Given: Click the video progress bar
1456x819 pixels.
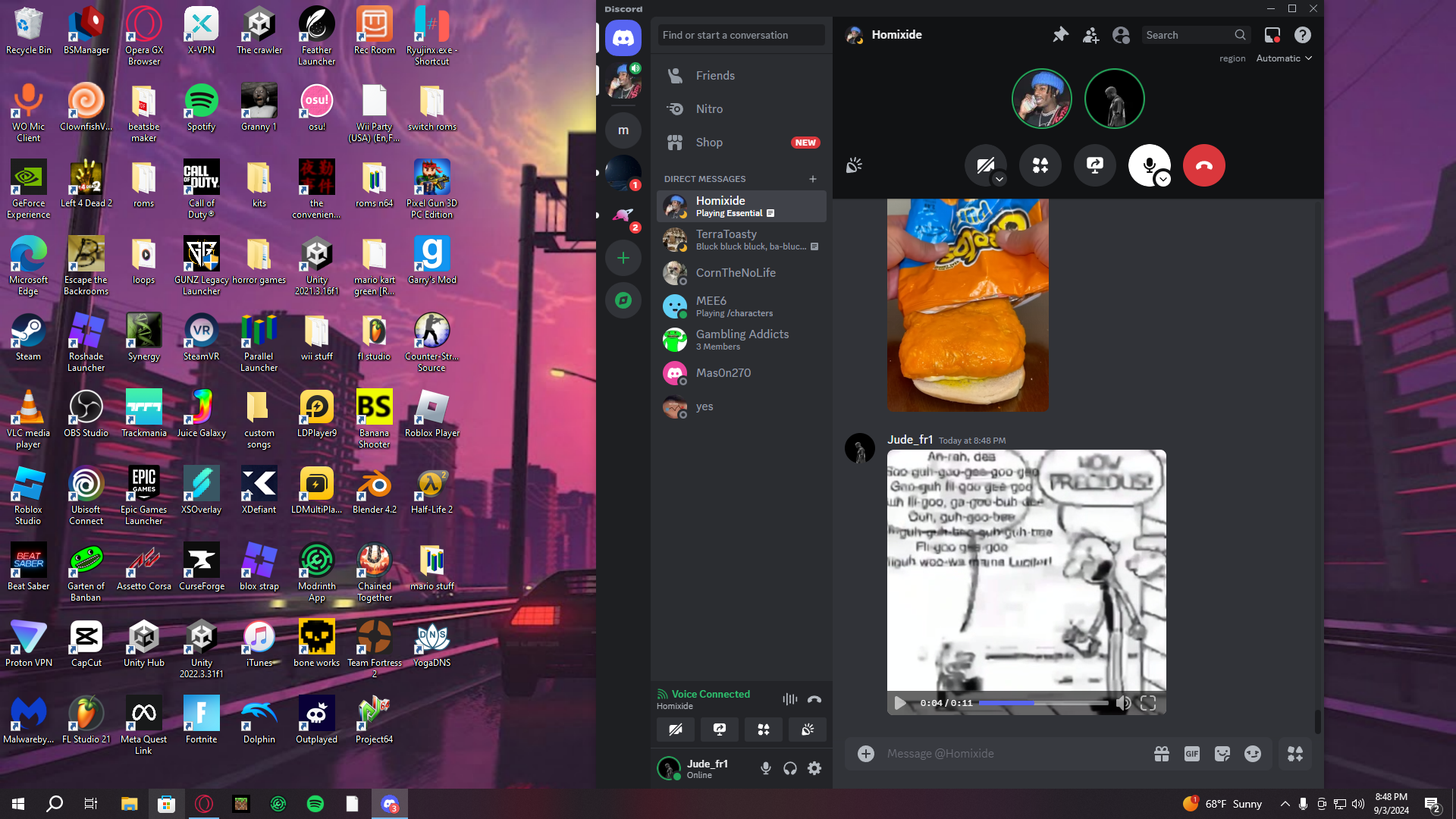Looking at the screenshot, I should 1043,703.
